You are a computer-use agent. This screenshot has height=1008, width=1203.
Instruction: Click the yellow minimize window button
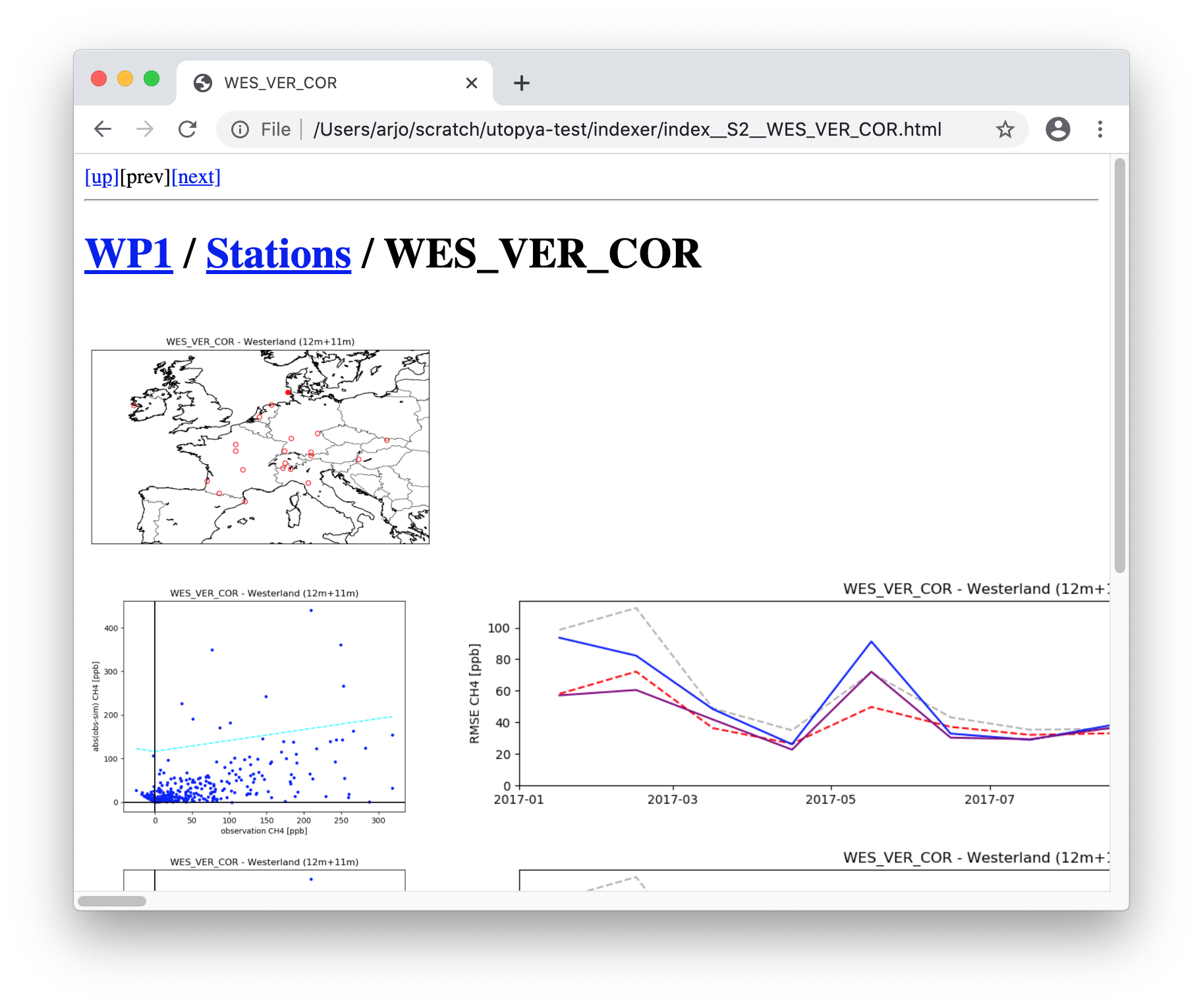(x=125, y=78)
